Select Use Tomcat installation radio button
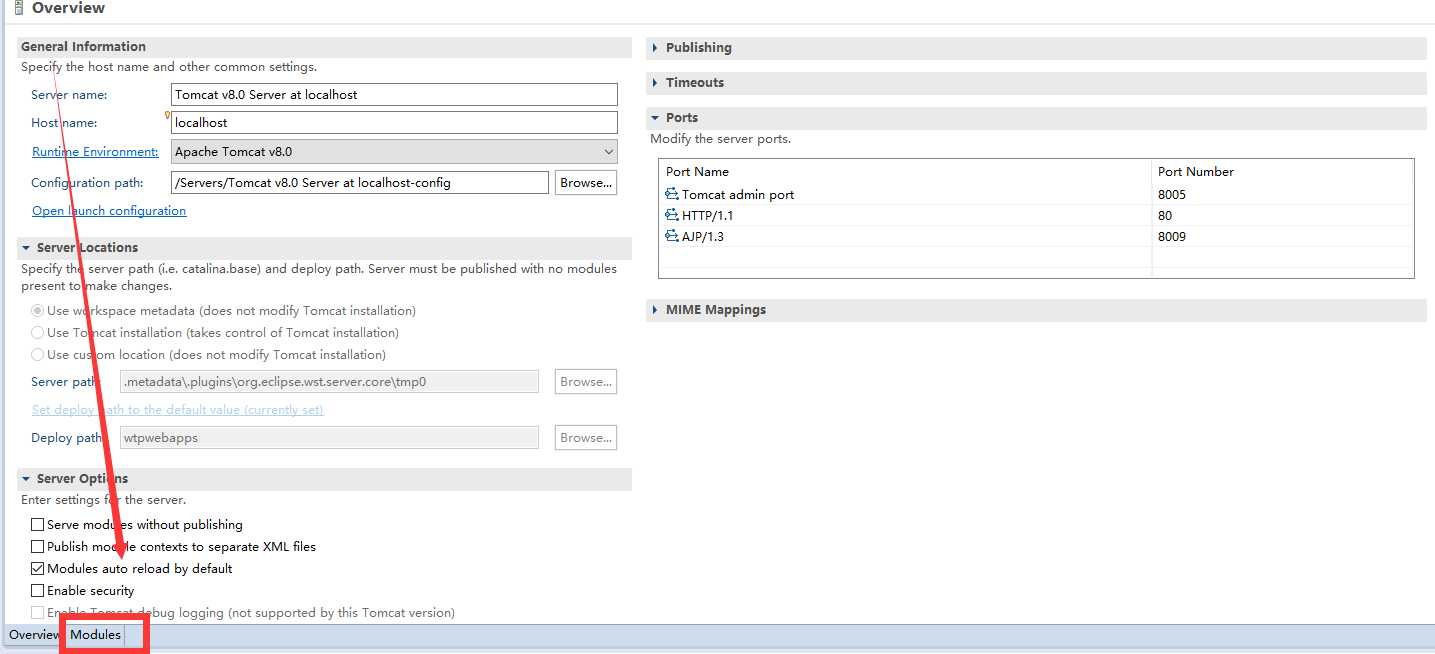The width and height of the screenshot is (1435, 654). pyautogui.click(x=38, y=332)
